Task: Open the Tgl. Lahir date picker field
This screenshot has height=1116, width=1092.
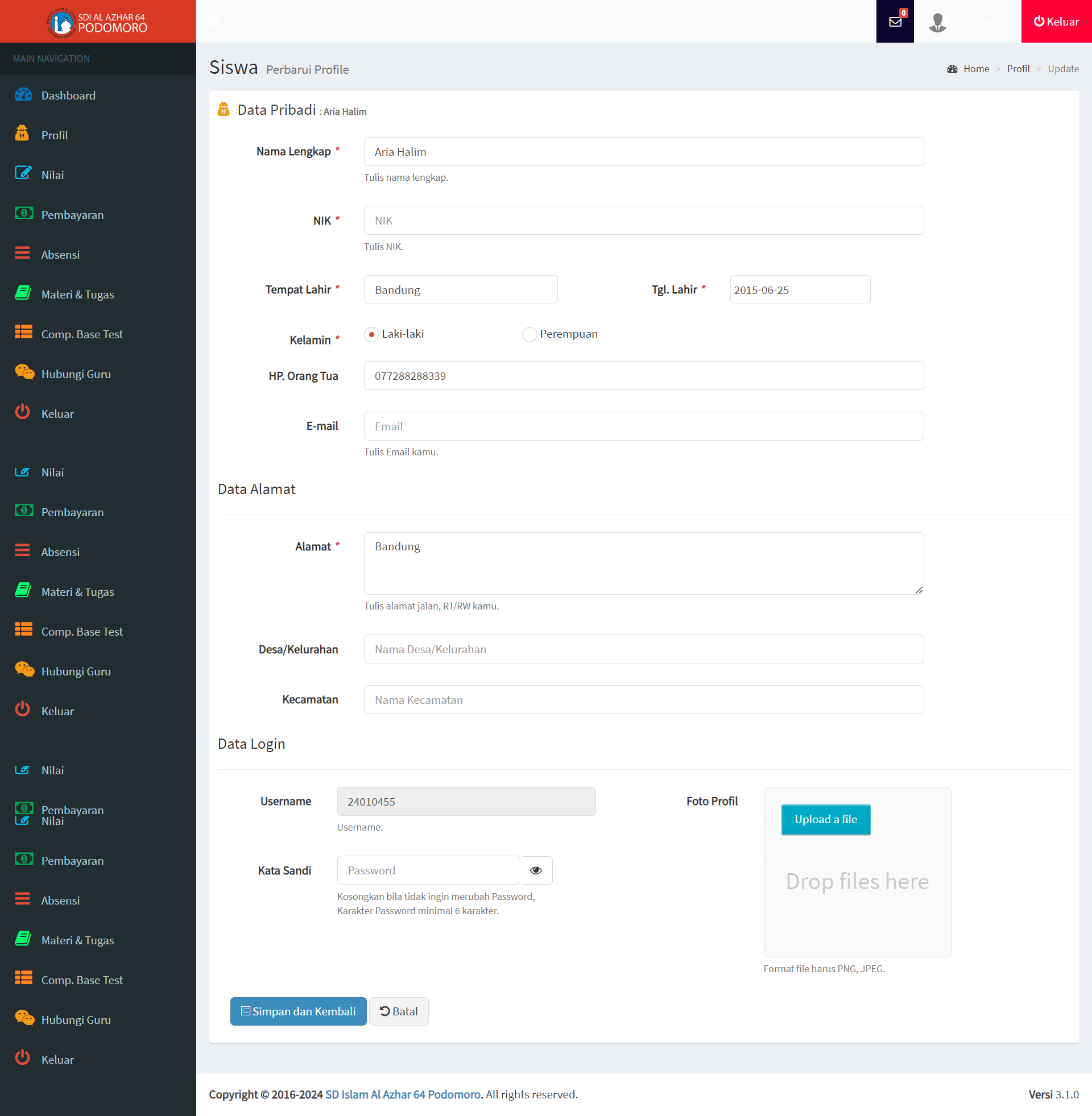Action: (800, 290)
